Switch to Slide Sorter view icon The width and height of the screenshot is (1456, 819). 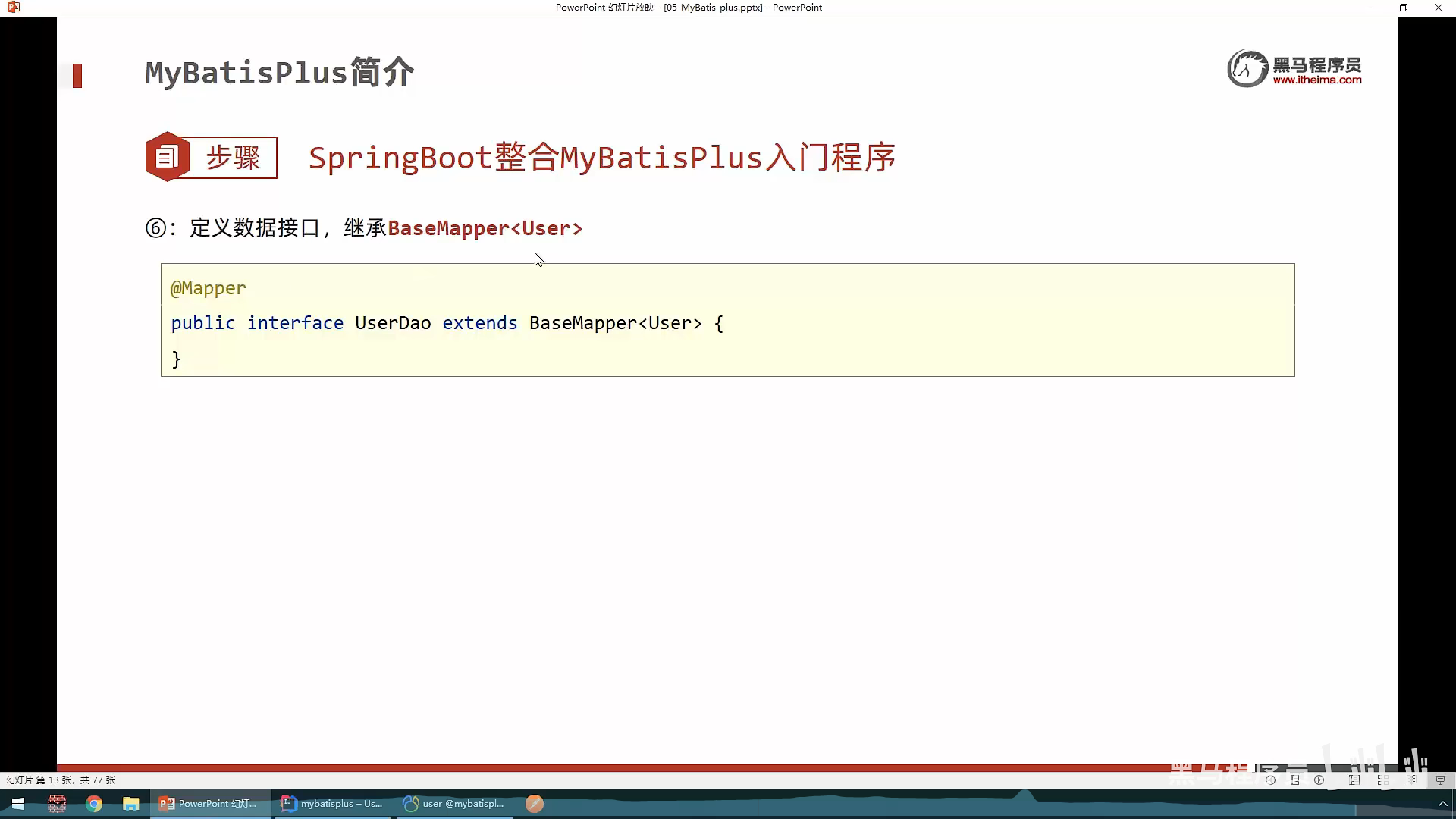point(1383,780)
